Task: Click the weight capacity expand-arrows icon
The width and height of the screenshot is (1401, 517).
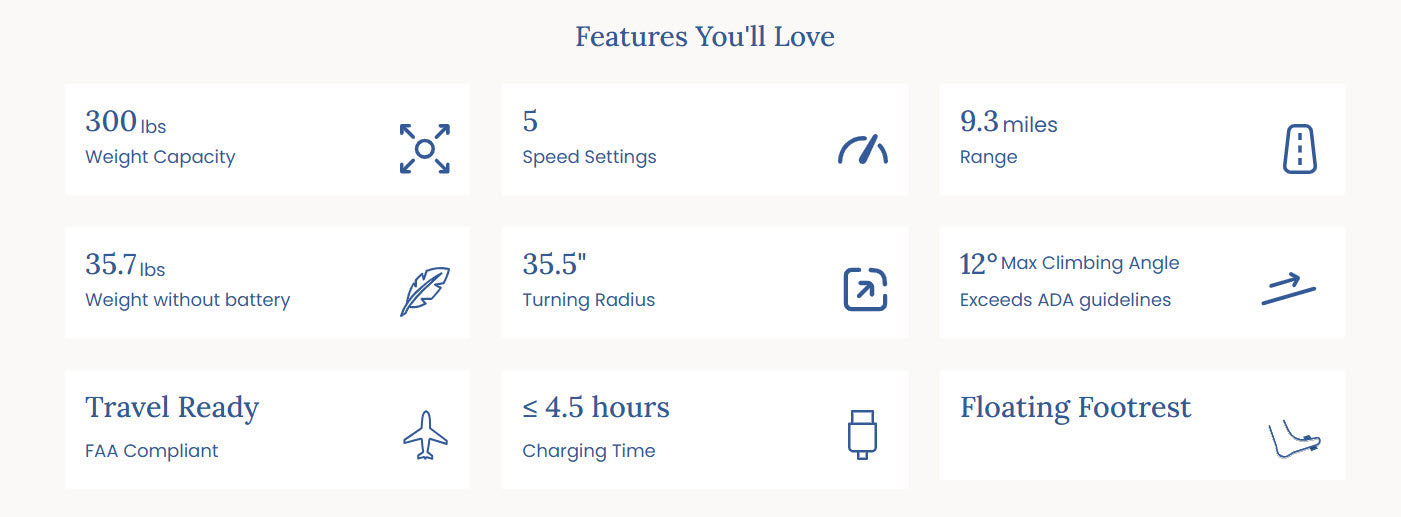Action: point(424,149)
